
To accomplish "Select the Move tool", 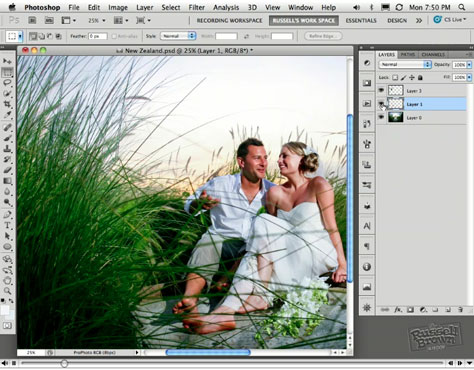I will click(x=7, y=61).
